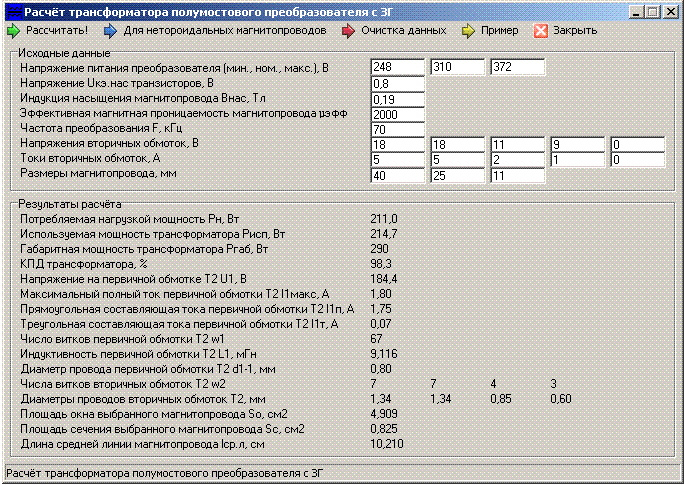Image resolution: width=684 pixels, height=485 pixels.
Task: Click triangular current component value 0,07
Action: tap(381, 324)
